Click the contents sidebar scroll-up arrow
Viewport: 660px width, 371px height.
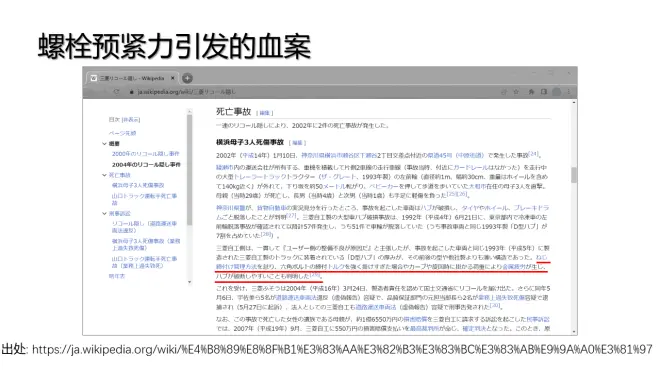189,112
